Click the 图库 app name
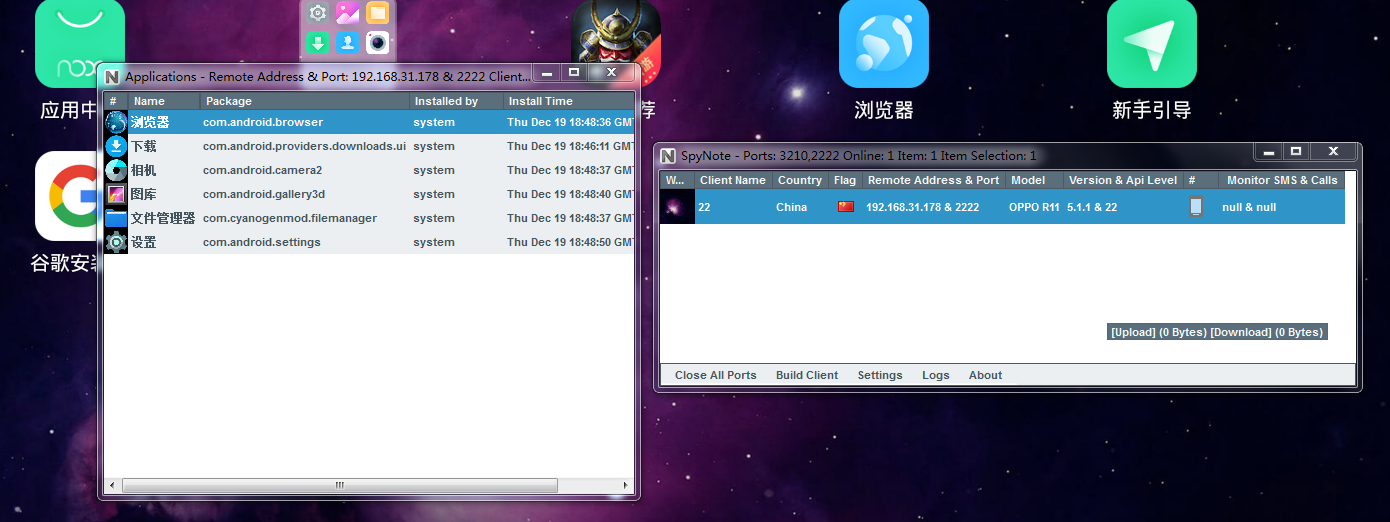This screenshot has width=1390, height=522. tap(144, 194)
